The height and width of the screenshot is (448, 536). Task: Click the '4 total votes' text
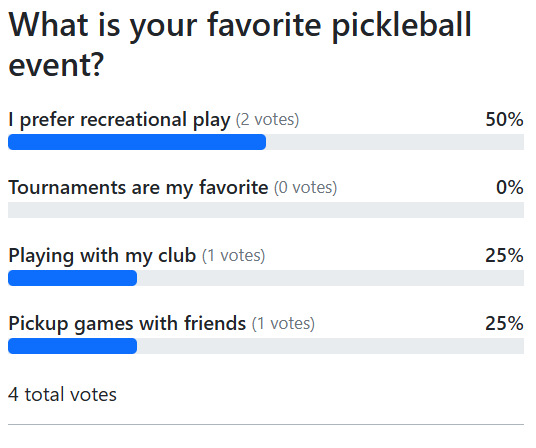62,395
